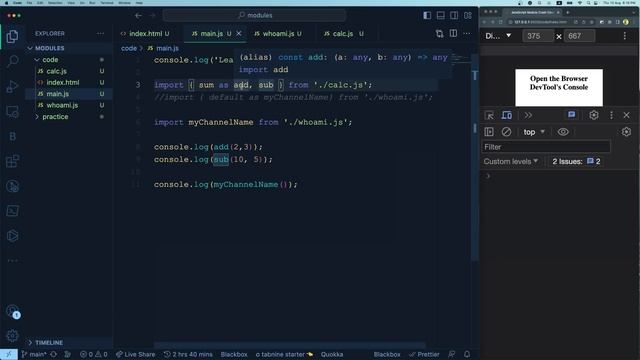
Task: Open device dimensions dropdown in DevTools
Action: click(498, 36)
